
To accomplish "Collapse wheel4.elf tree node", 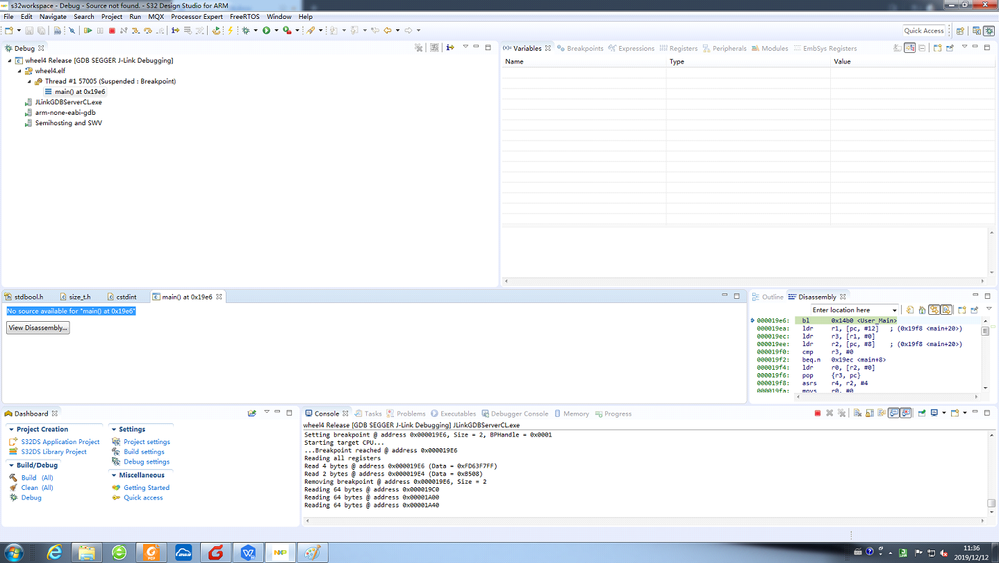I will [19, 71].
